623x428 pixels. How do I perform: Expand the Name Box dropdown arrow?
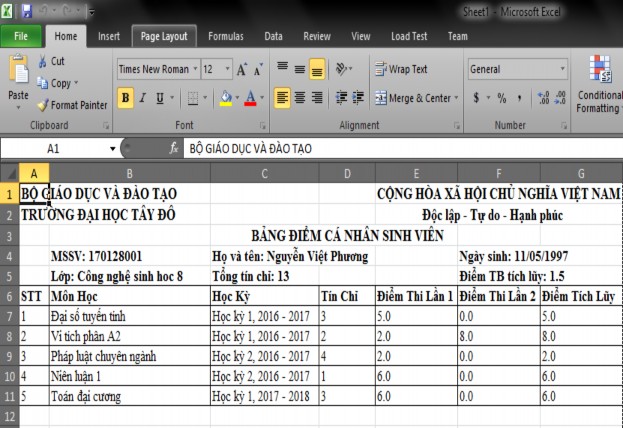point(112,149)
